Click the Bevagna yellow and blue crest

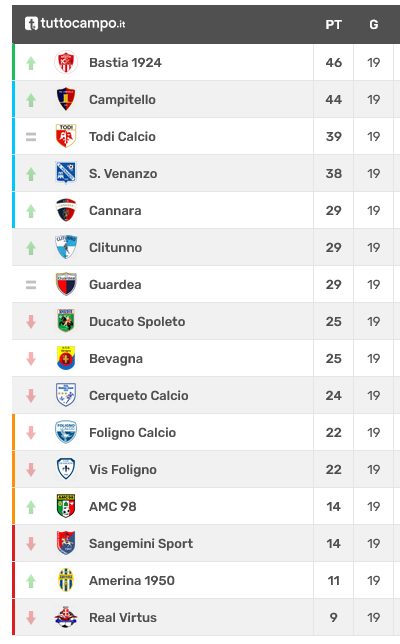66,358
